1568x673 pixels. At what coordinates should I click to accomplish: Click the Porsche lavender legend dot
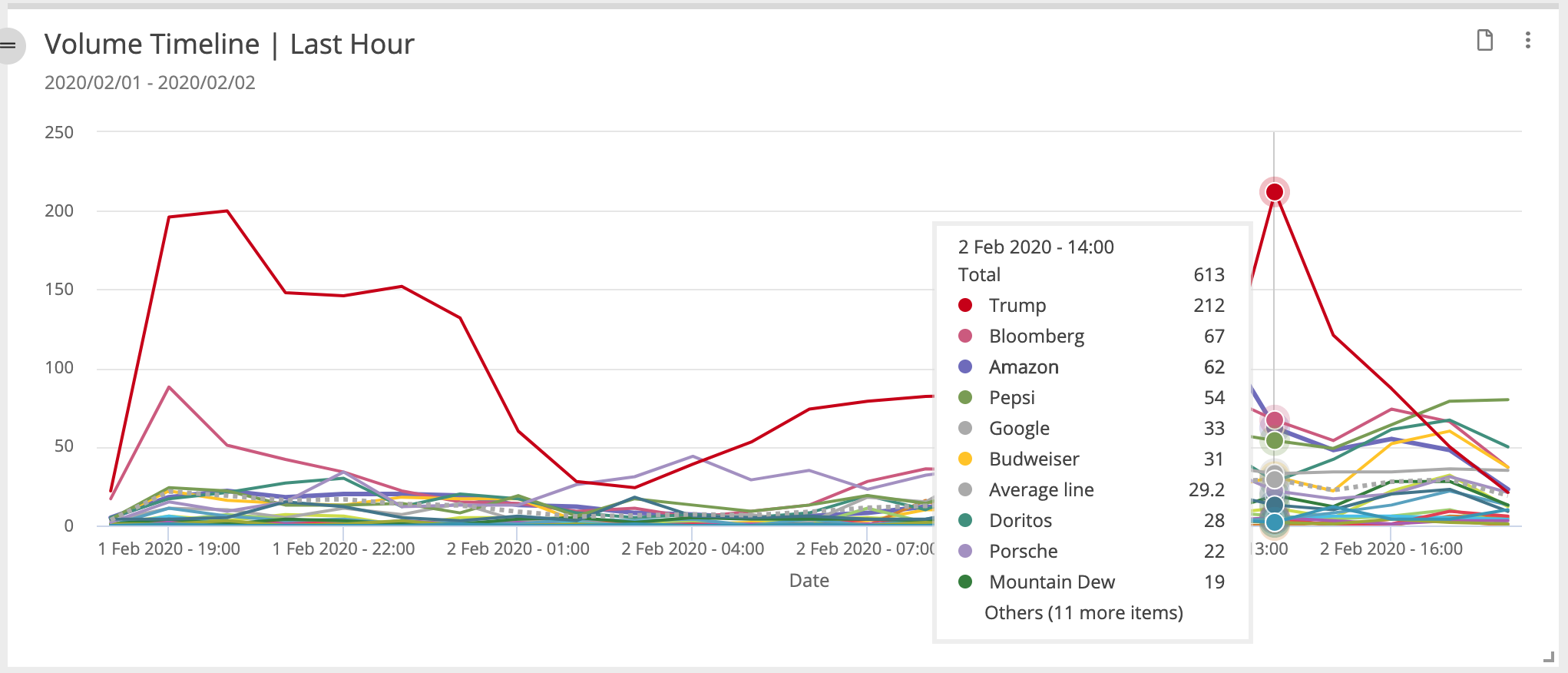point(965,551)
